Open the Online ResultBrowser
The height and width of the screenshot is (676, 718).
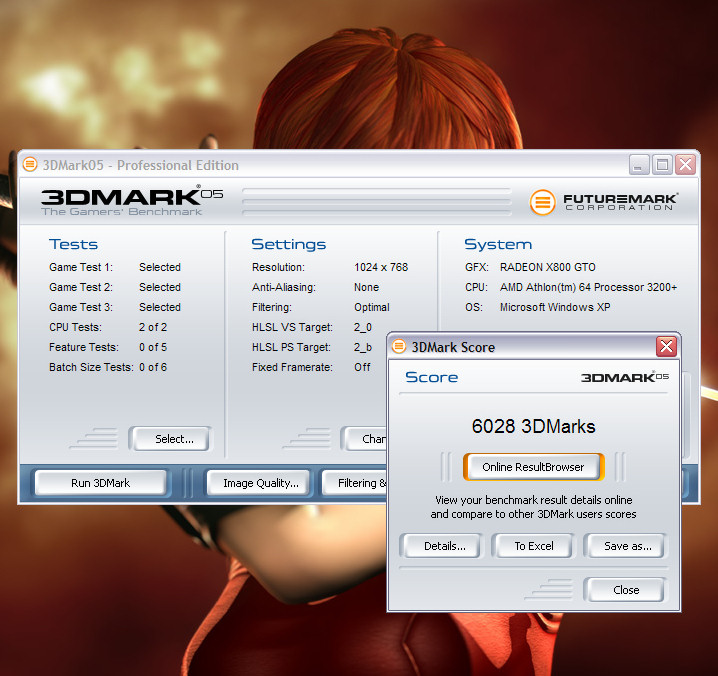[x=533, y=467]
